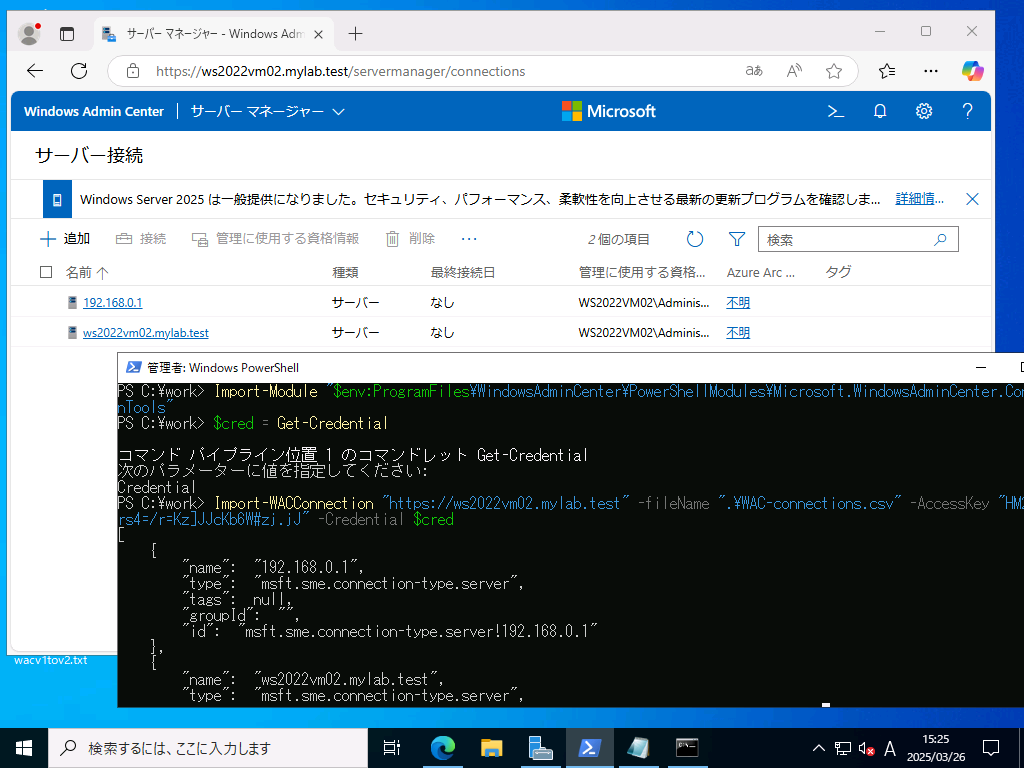Click the search magnifier icon
Screen dimensions: 1024x768
point(940,240)
